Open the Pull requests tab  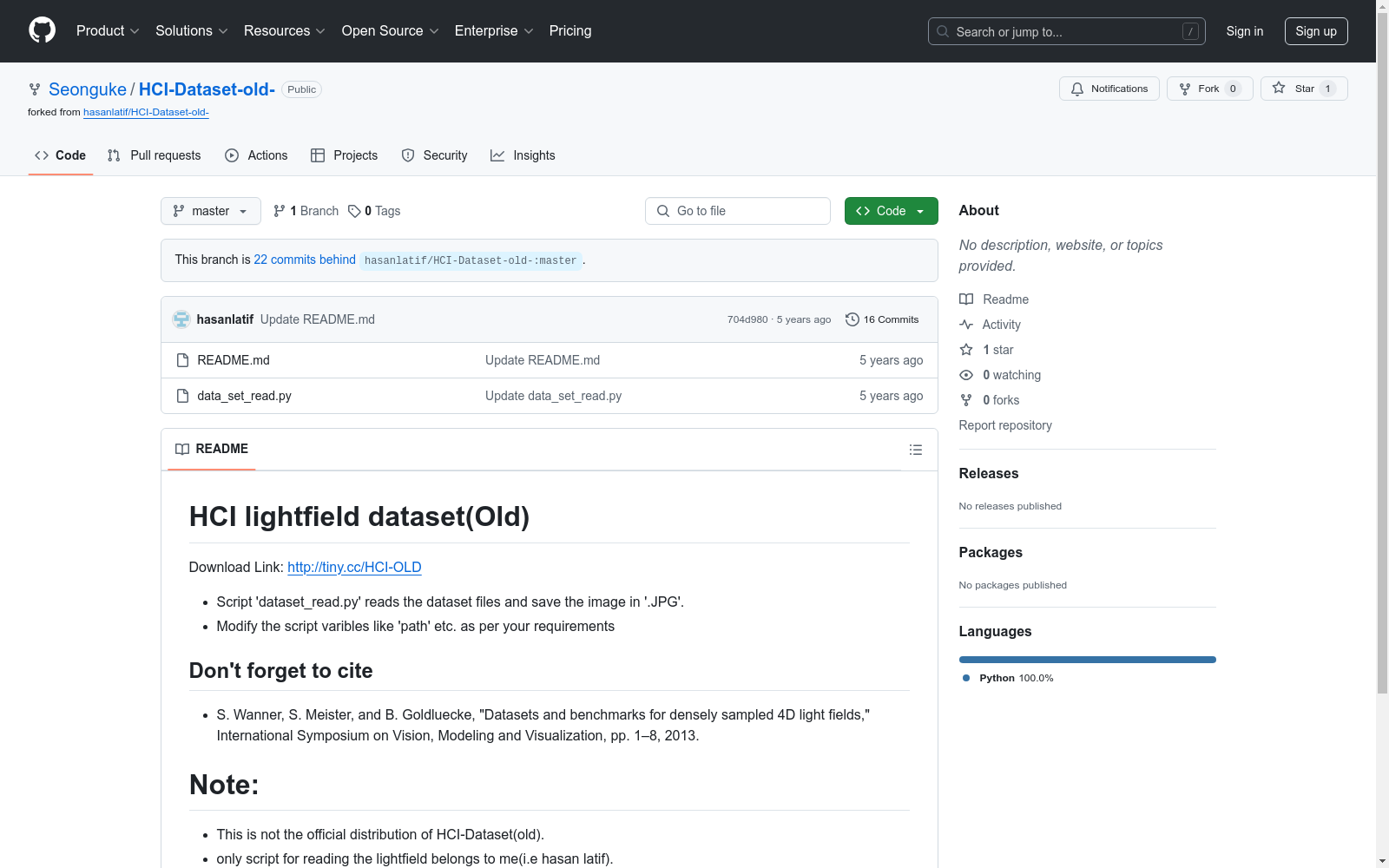[x=154, y=155]
